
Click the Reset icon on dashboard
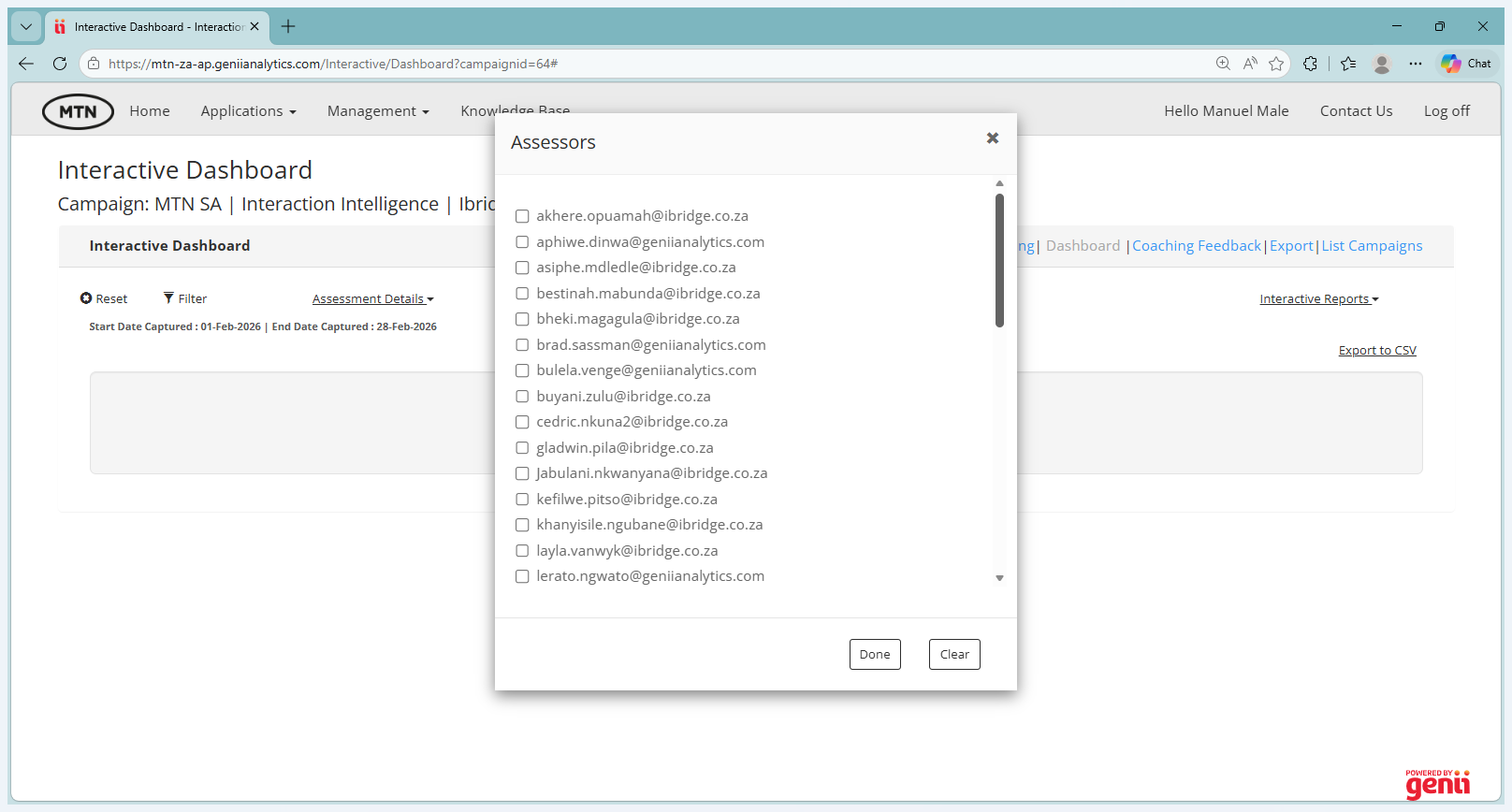point(86,298)
